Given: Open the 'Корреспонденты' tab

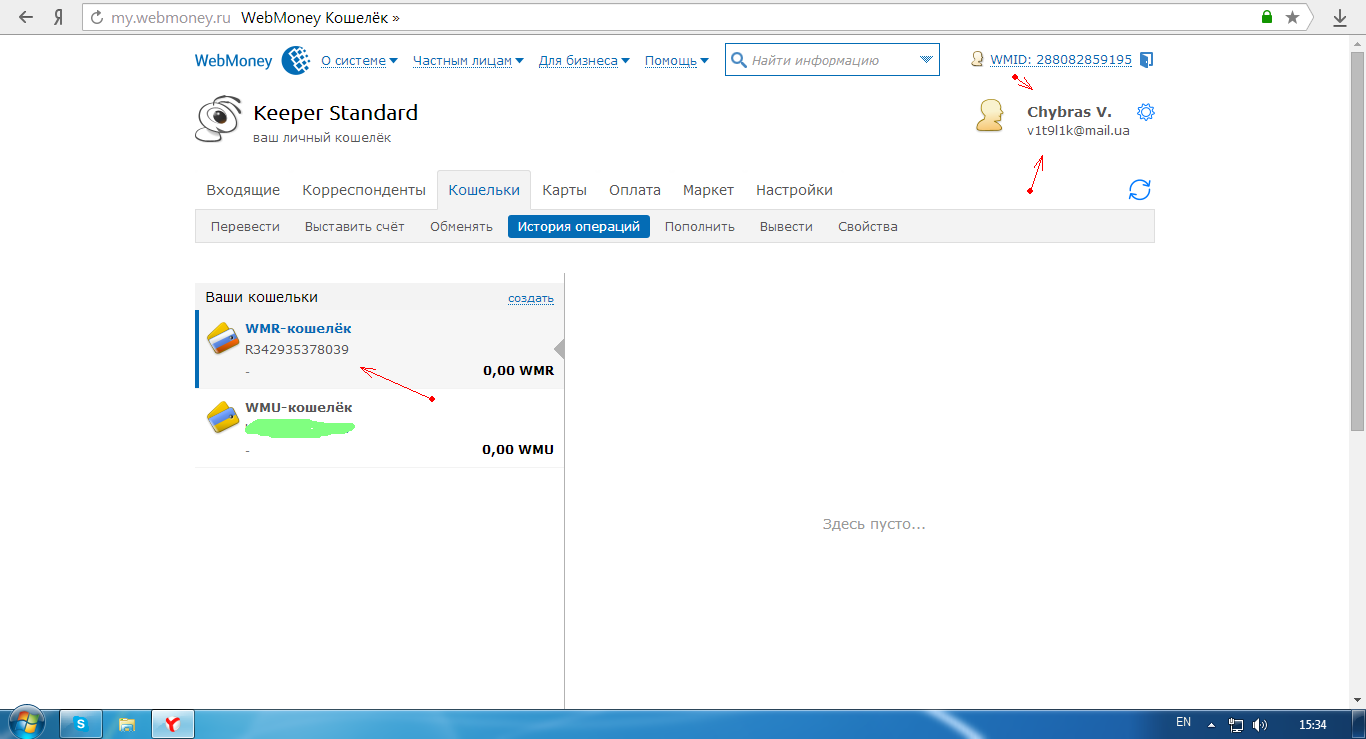Looking at the screenshot, I should 364,190.
